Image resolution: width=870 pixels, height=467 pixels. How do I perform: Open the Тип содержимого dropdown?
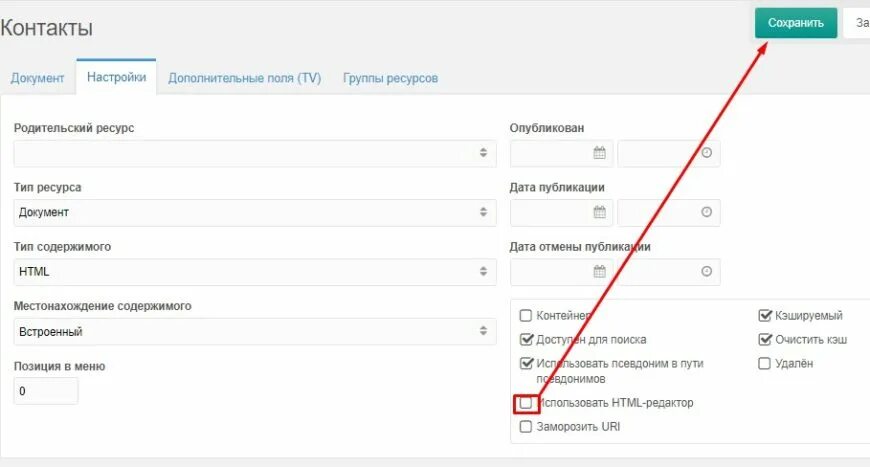255,272
